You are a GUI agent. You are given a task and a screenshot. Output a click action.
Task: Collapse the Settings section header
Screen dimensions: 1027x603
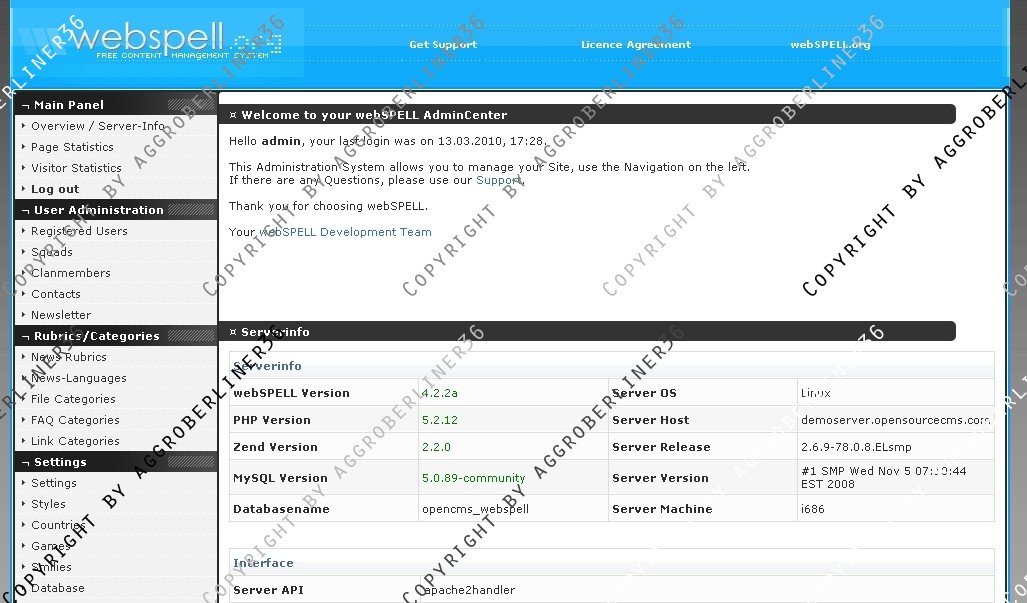(x=116, y=462)
